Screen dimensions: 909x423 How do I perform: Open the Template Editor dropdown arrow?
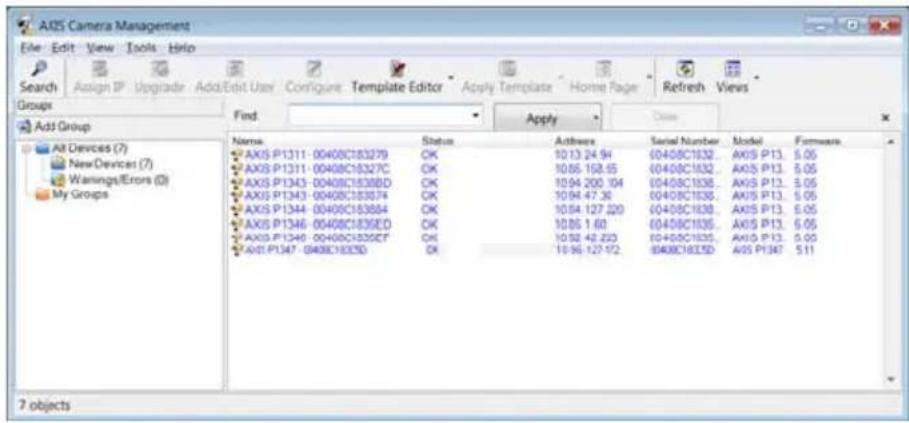coord(449,77)
